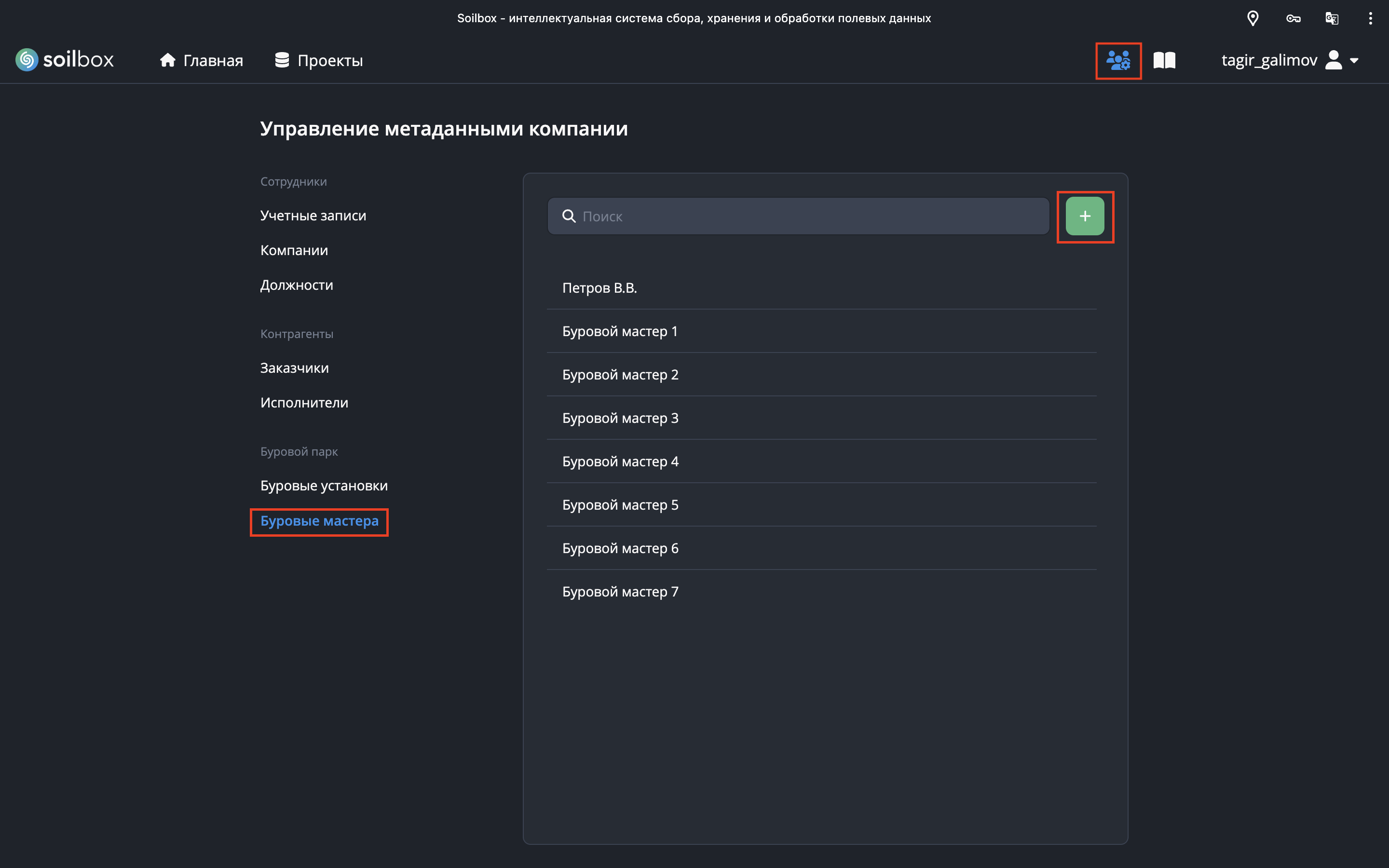This screenshot has width=1389, height=868.
Task: Click the password key icon
Action: click(x=1293, y=18)
